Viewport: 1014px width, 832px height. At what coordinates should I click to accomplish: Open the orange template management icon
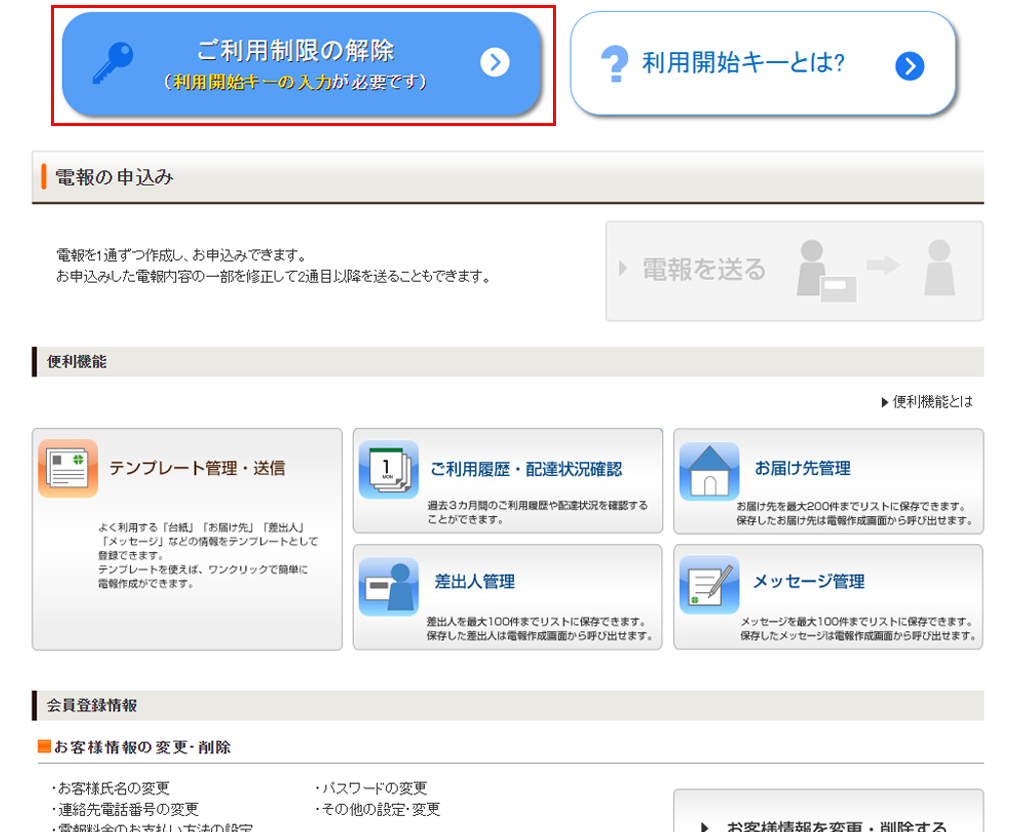[68, 468]
